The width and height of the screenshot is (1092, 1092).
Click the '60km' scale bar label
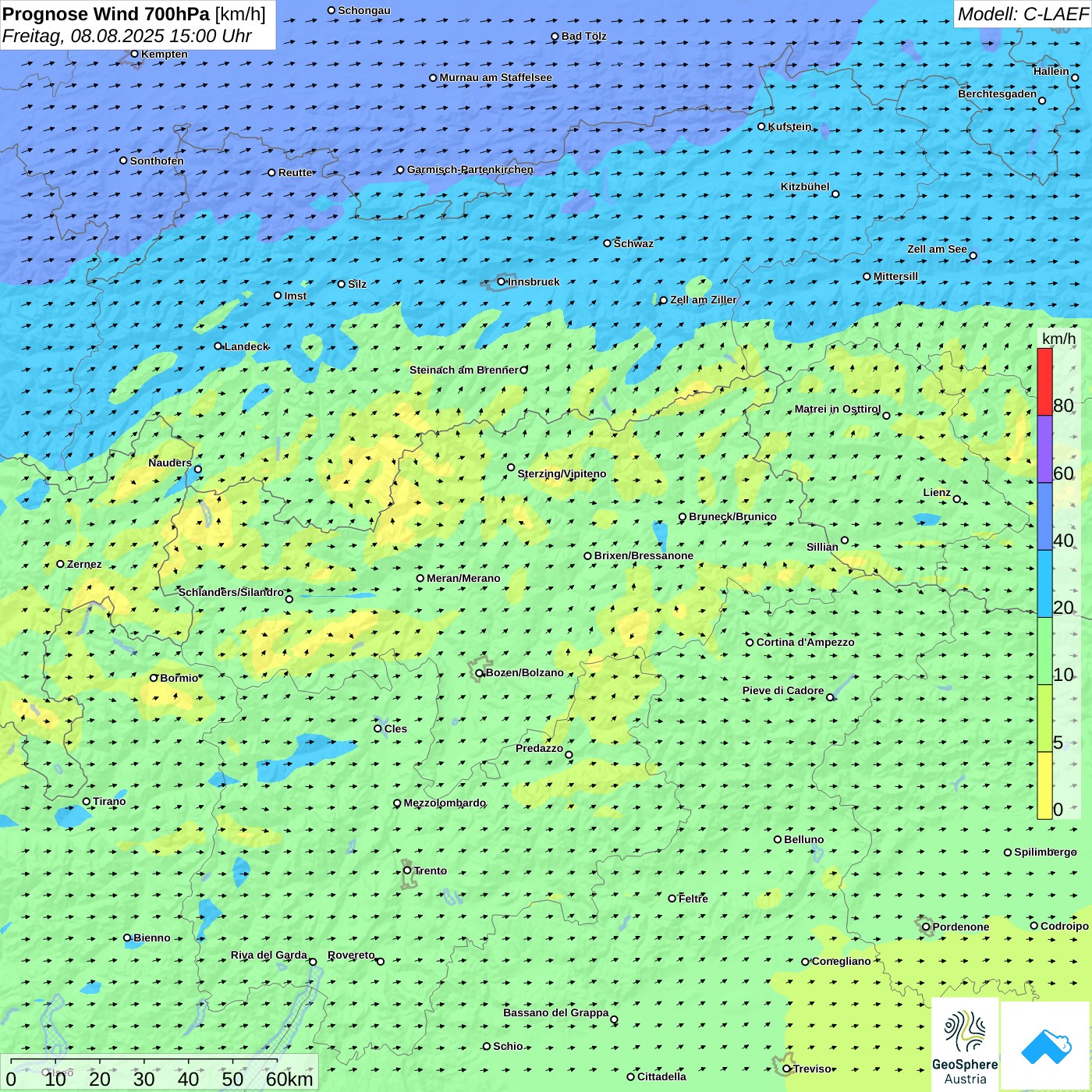point(289,1079)
